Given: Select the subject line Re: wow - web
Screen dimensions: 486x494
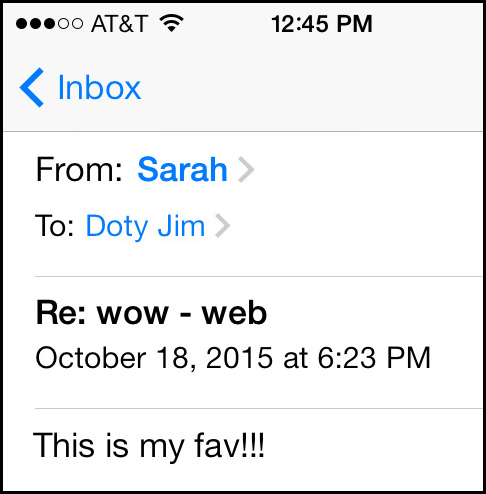Looking at the screenshot, I should pos(151,313).
